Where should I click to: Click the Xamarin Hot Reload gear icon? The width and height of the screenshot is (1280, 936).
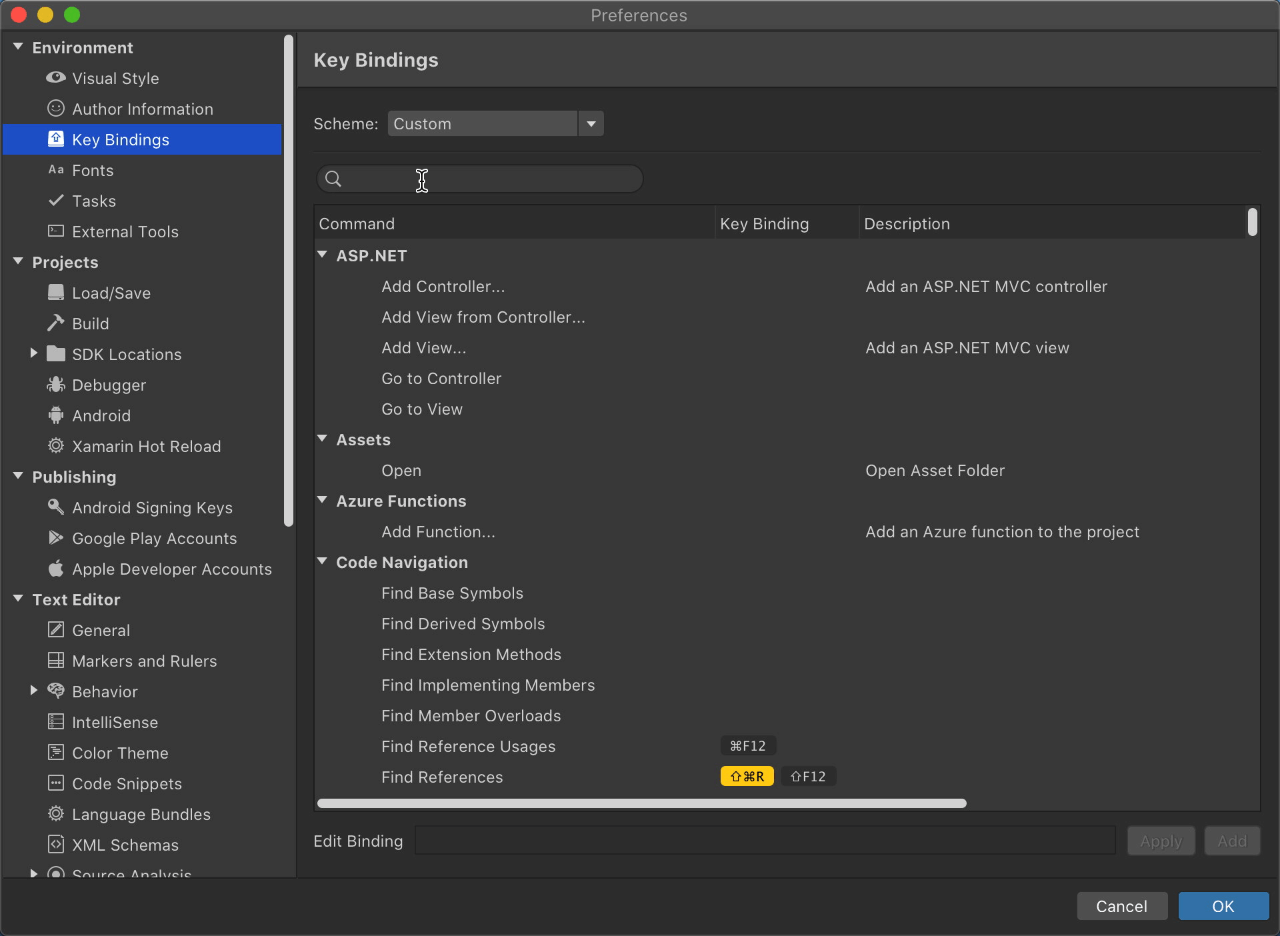pyautogui.click(x=56, y=446)
